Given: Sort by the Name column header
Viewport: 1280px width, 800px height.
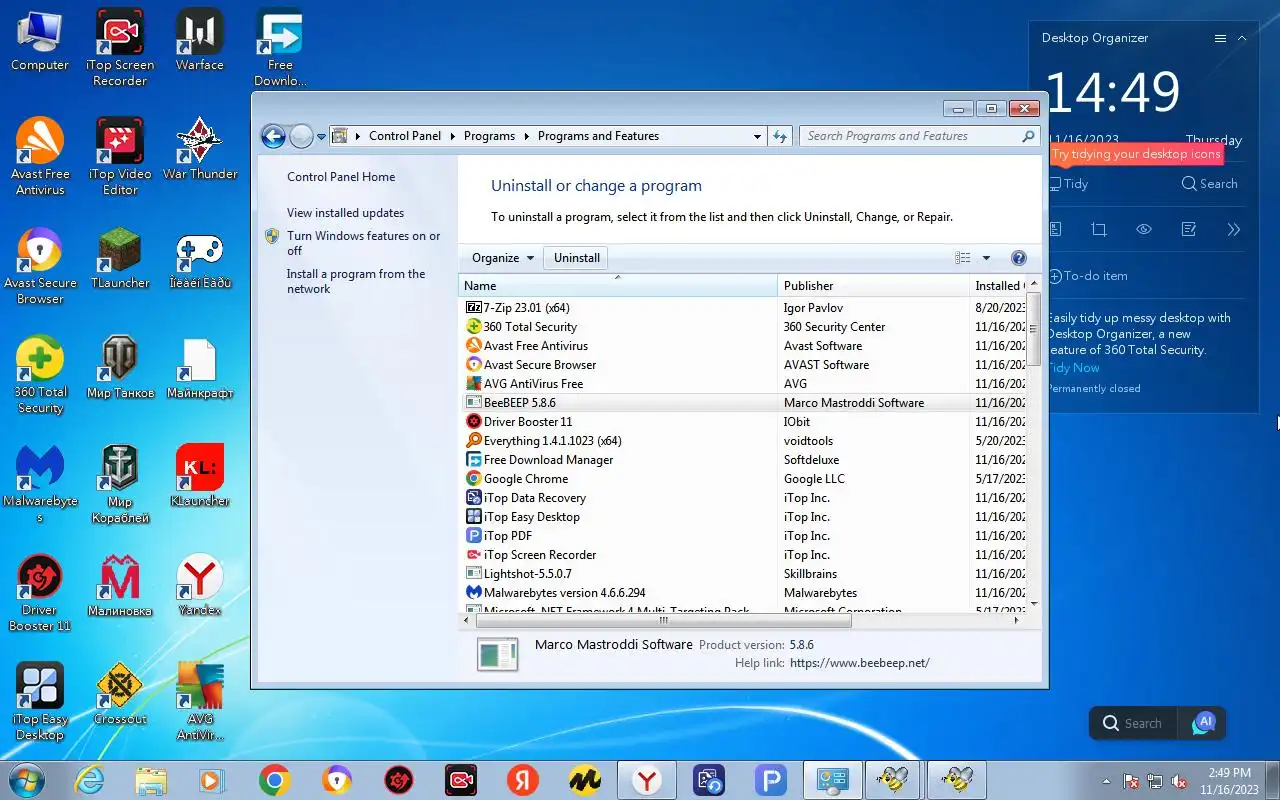Looking at the screenshot, I should (x=617, y=286).
